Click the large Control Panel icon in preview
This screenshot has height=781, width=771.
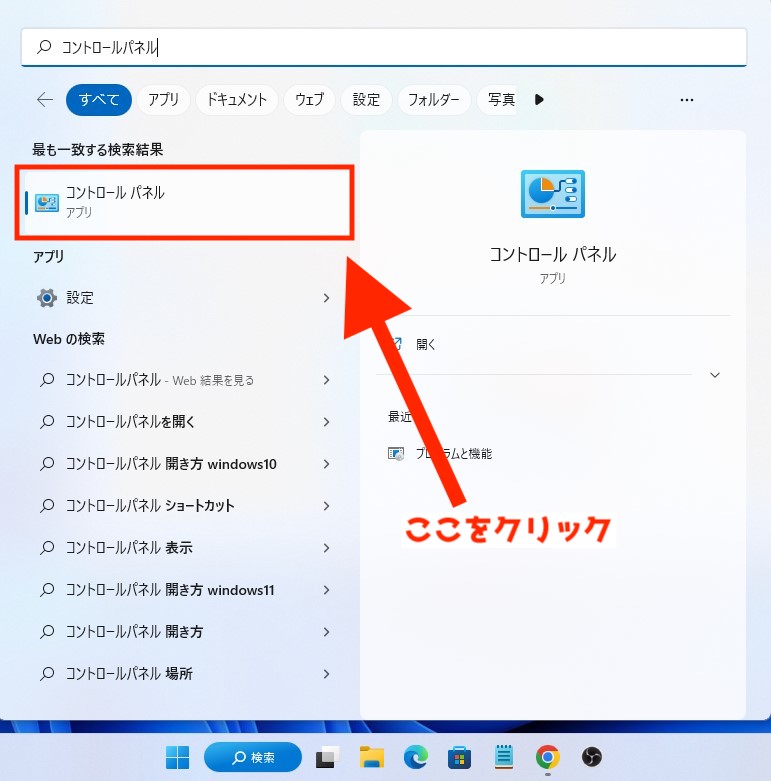[553, 194]
